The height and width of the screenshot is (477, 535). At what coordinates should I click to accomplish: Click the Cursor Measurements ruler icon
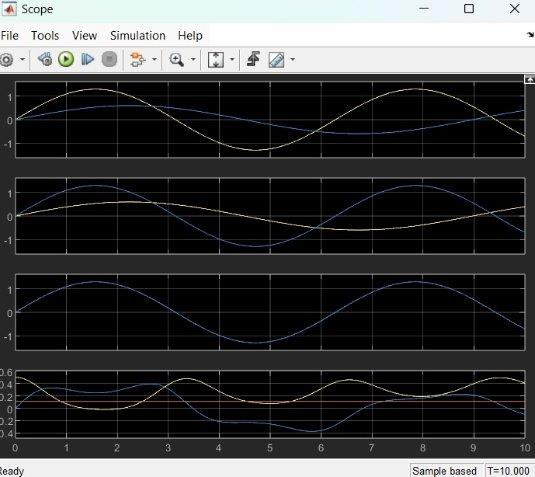coord(276,60)
